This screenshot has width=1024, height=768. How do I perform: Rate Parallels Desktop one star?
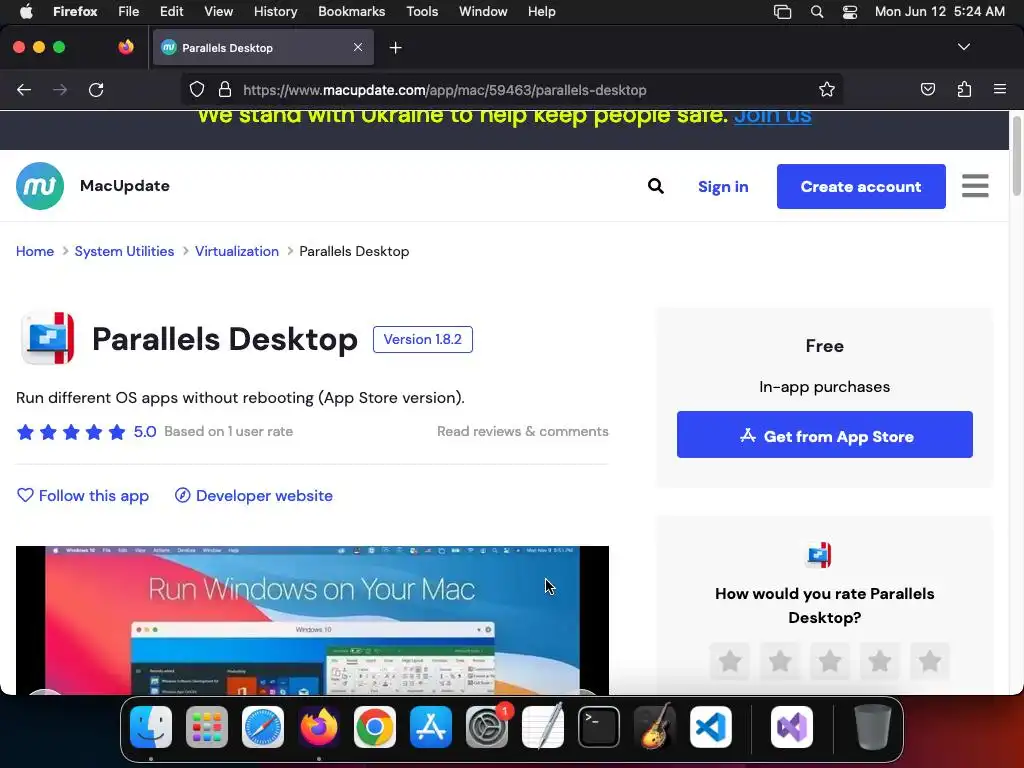[x=729, y=661]
